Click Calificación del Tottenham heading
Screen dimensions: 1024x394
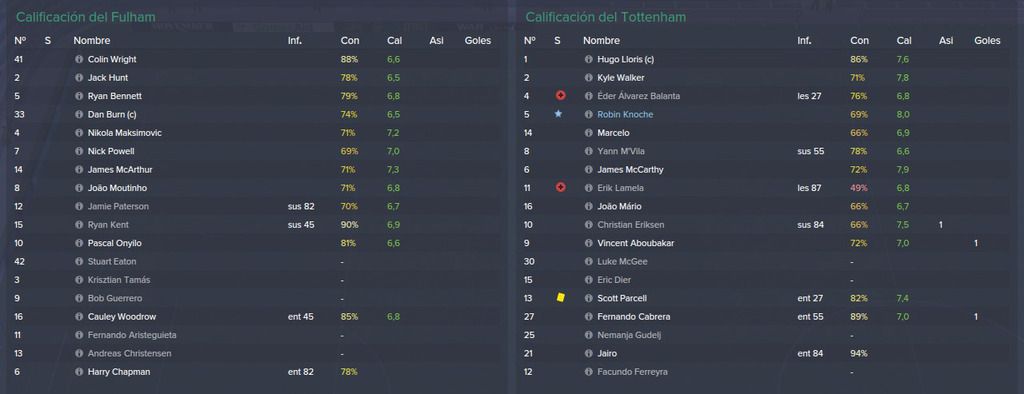pos(605,17)
